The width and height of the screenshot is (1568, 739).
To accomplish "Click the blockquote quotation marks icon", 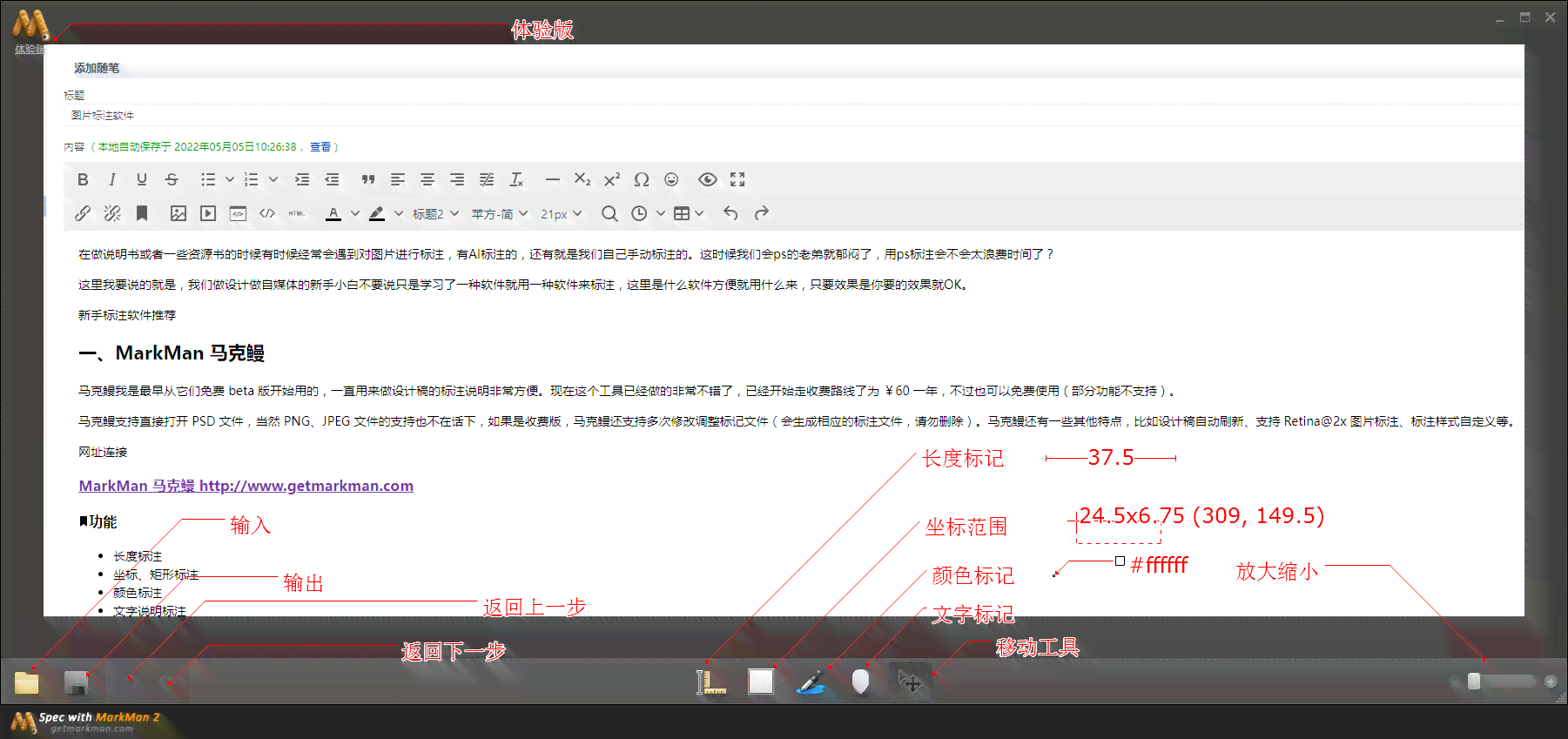I will coord(368,179).
